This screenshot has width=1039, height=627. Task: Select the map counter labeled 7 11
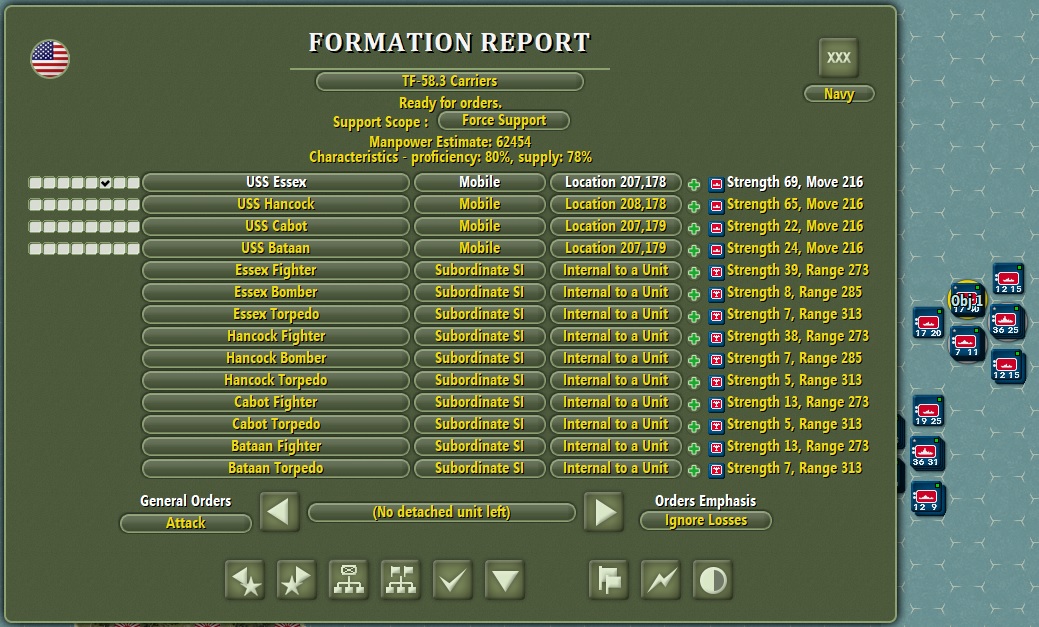pos(967,343)
